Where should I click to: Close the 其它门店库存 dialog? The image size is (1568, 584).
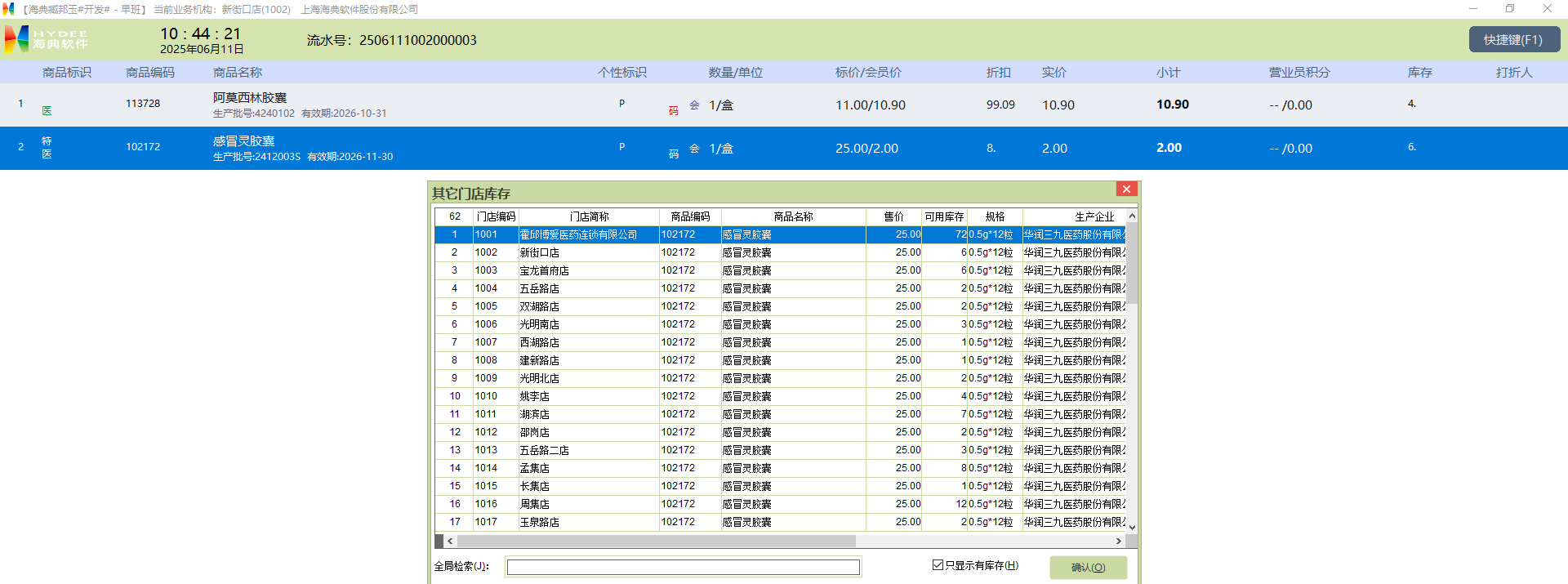point(1126,189)
